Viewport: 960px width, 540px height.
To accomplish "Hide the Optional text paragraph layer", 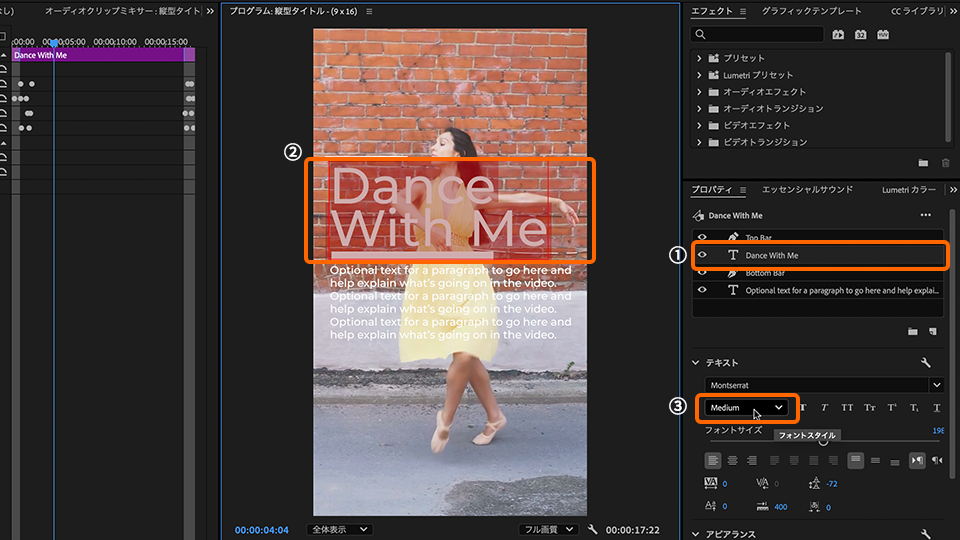I will click(702, 290).
